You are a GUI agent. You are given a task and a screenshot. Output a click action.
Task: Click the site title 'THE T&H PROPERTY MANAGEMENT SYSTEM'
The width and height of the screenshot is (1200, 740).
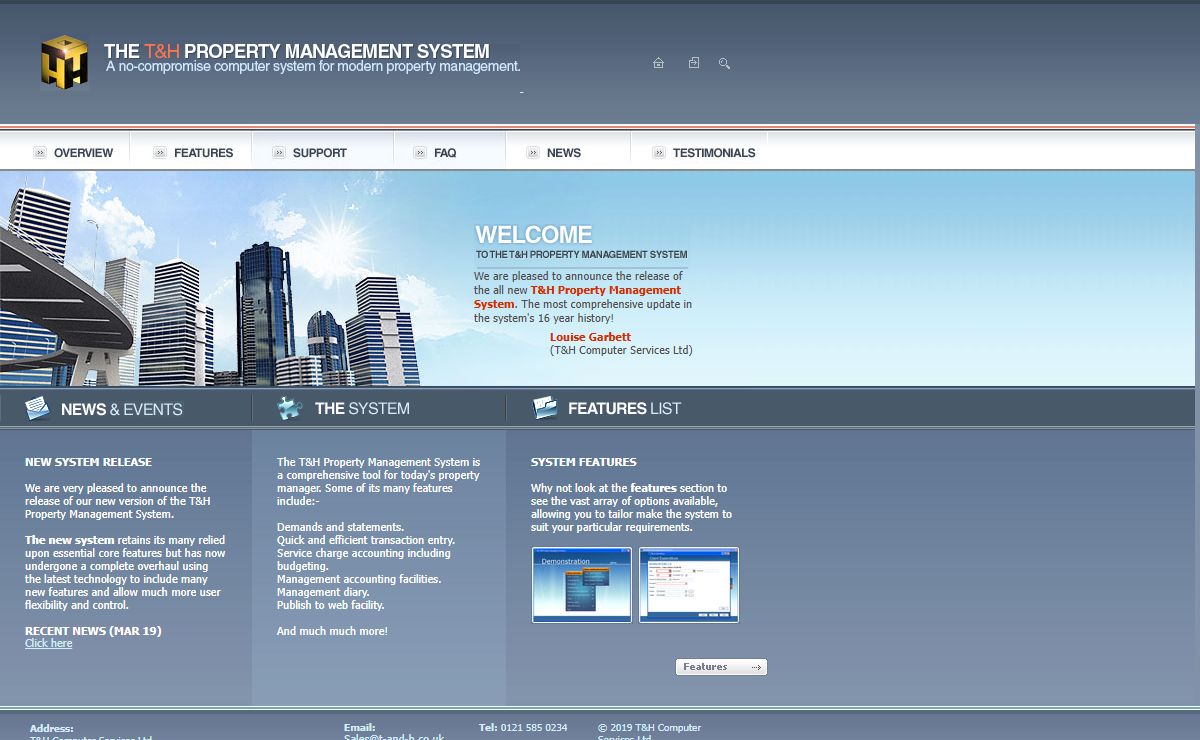click(297, 51)
